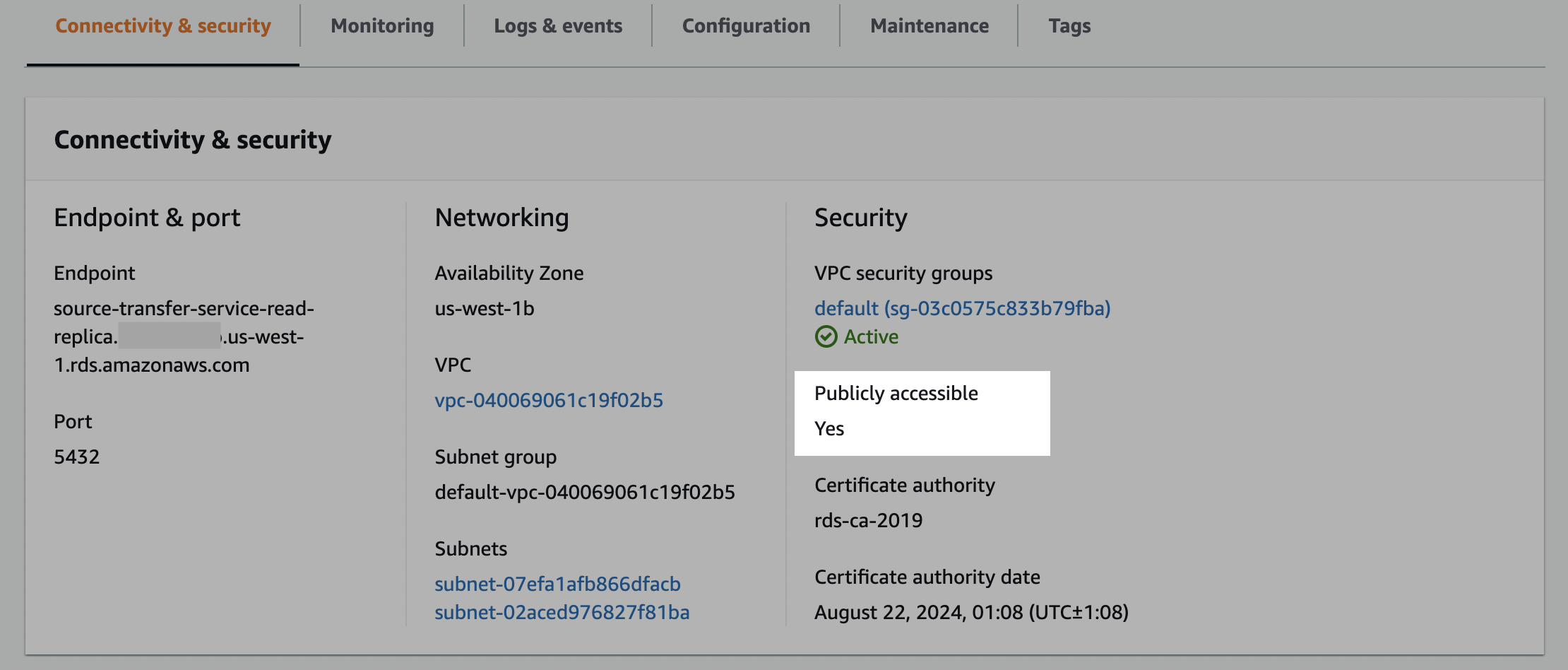This screenshot has height=670, width=1568.
Task: Click the certificate authority date value
Action: pos(971,612)
